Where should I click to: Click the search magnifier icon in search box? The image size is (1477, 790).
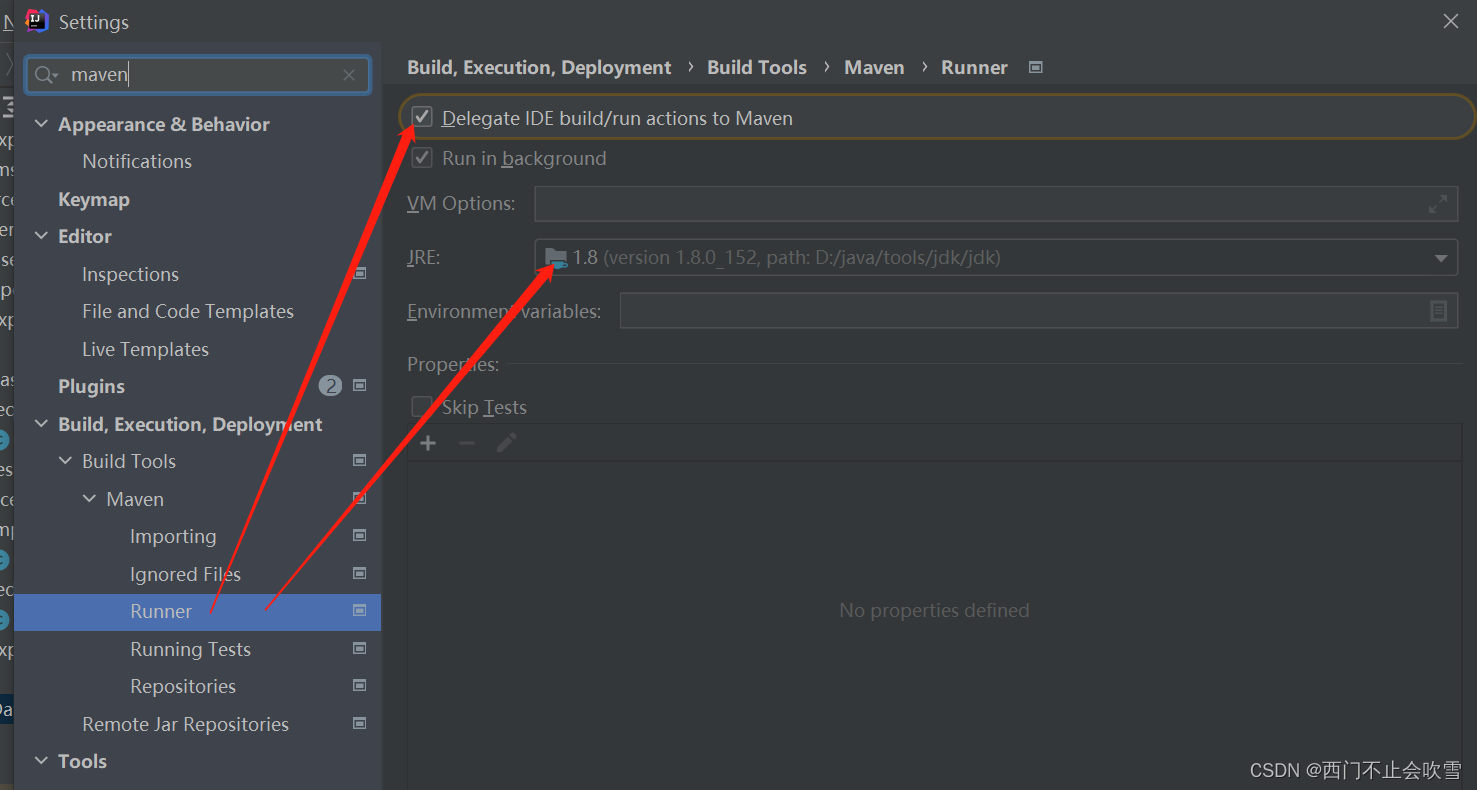46,75
